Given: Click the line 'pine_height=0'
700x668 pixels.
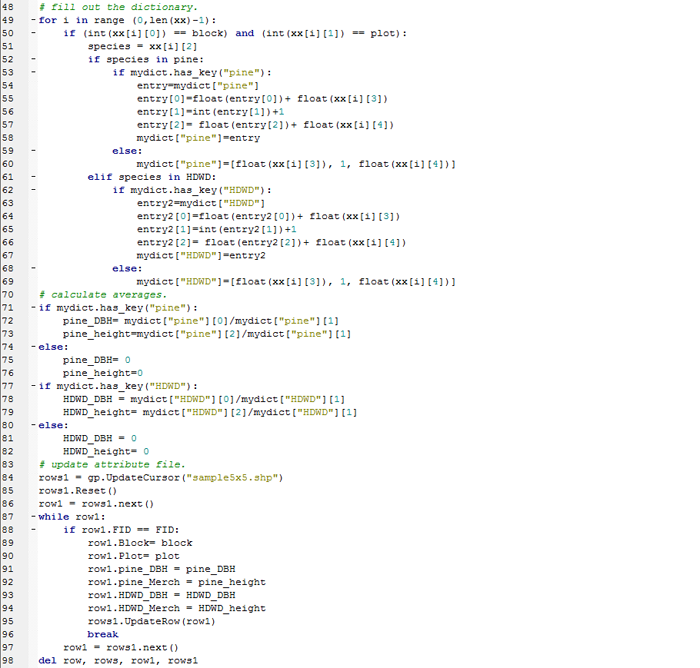Looking at the screenshot, I should point(103,373).
